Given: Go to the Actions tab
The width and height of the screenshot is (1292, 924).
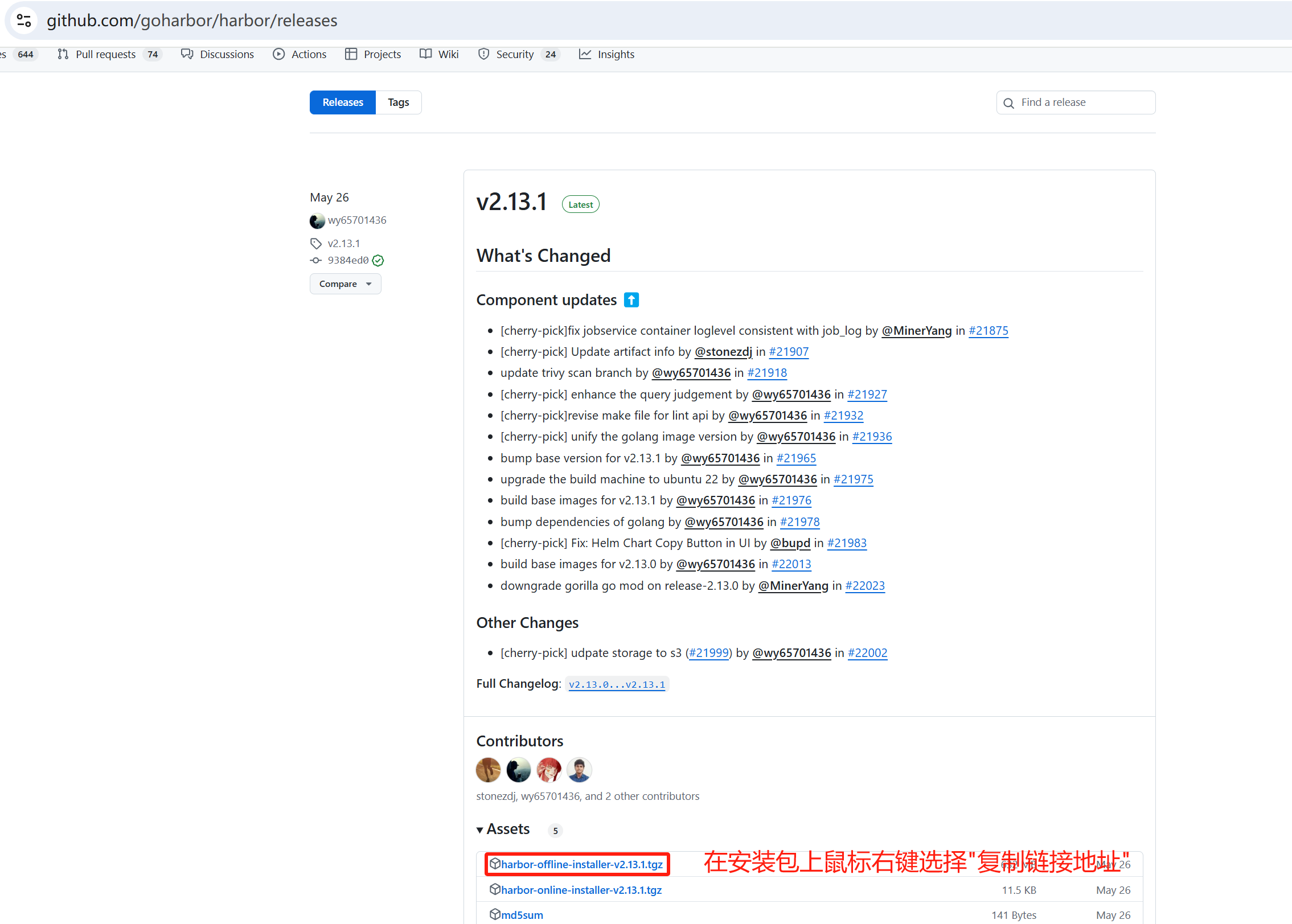Looking at the screenshot, I should pos(300,54).
